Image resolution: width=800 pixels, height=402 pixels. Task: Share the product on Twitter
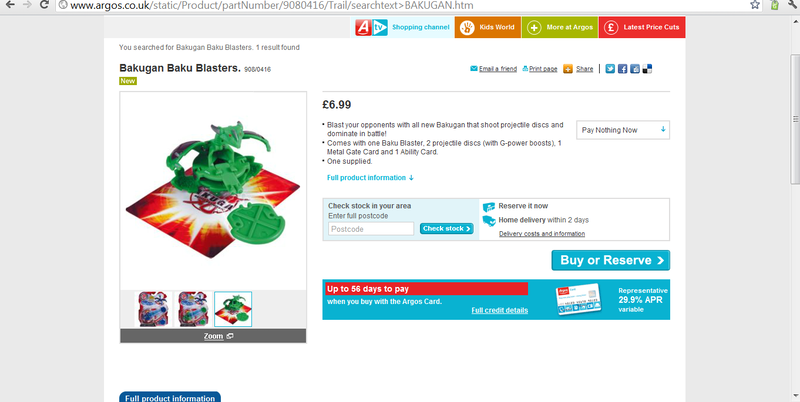[x=610, y=69]
